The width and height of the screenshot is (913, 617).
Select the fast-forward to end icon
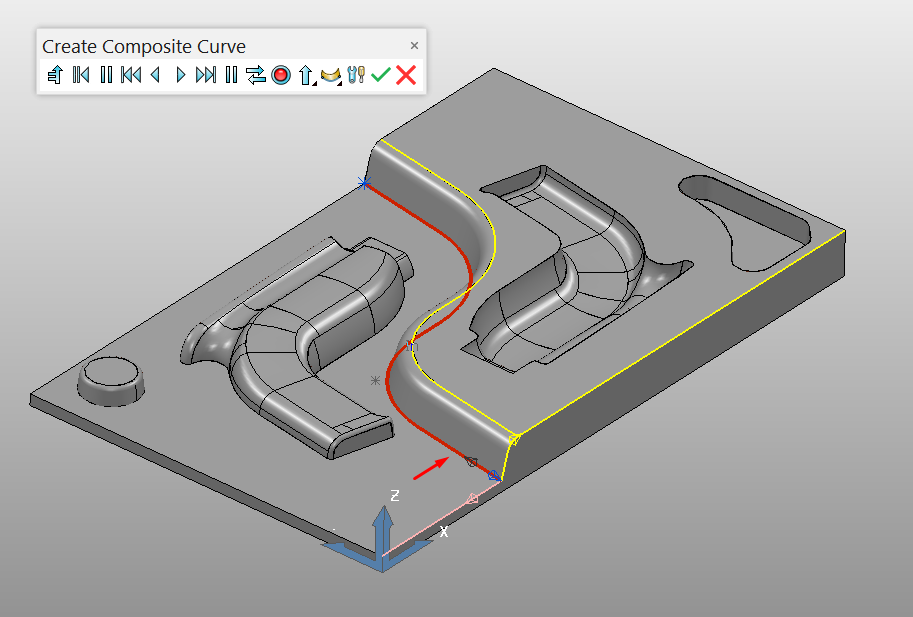pyautogui.click(x=205, y=74)
